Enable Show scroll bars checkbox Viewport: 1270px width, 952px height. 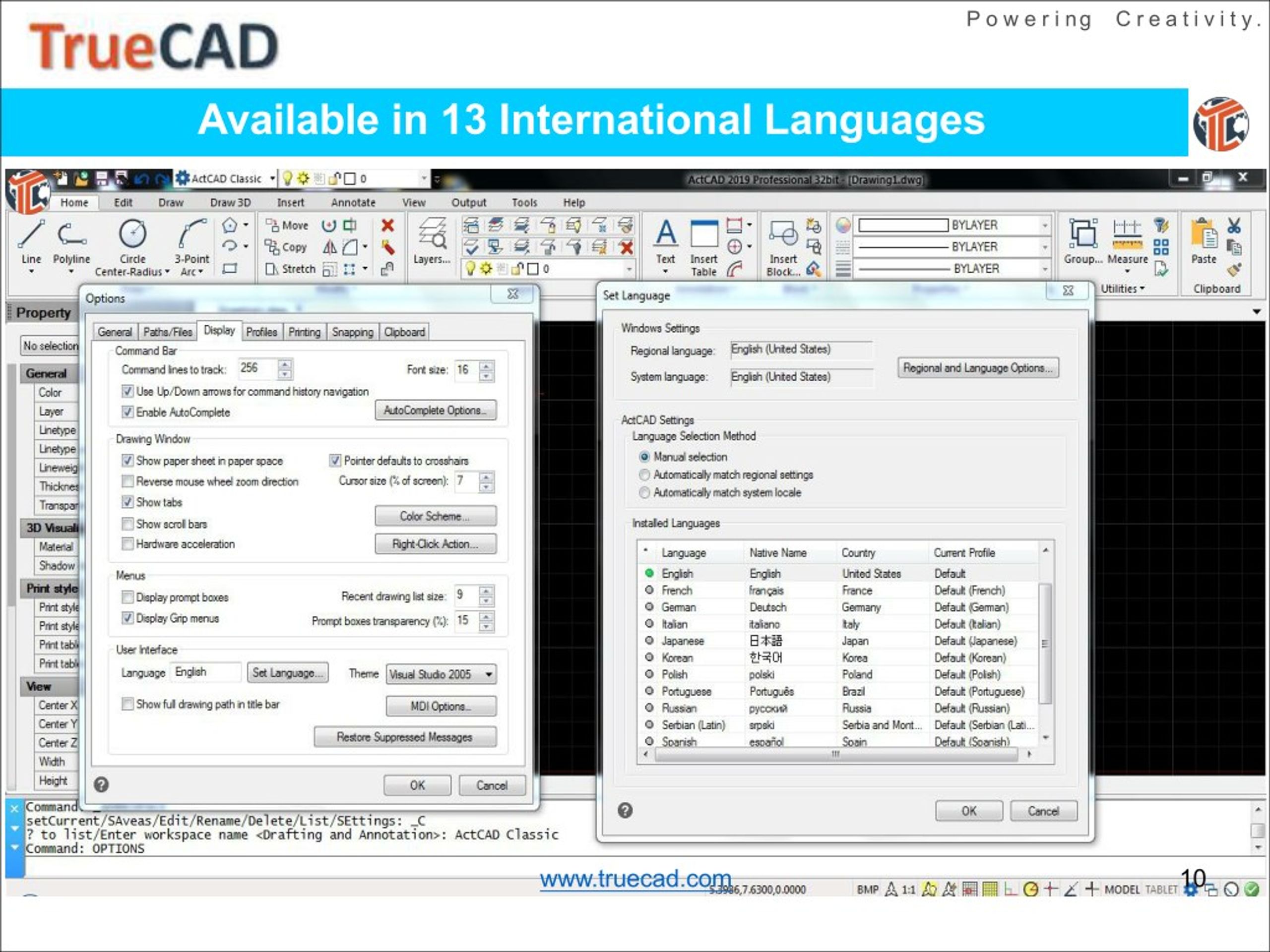click(127, 524)
